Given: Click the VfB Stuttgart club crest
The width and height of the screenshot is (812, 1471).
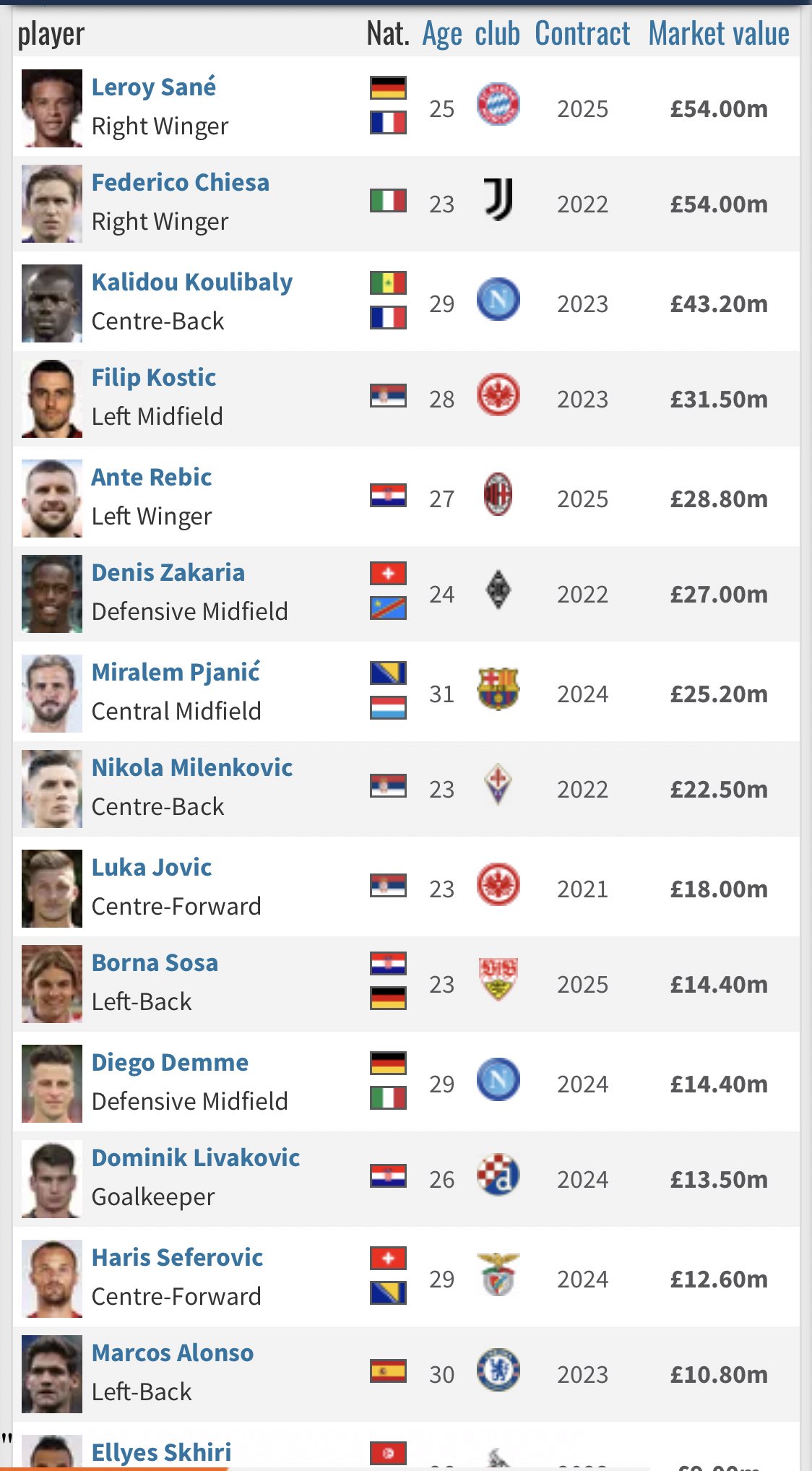Looking at the screenshot, I should pyautogui.click(x=498, y=980).
